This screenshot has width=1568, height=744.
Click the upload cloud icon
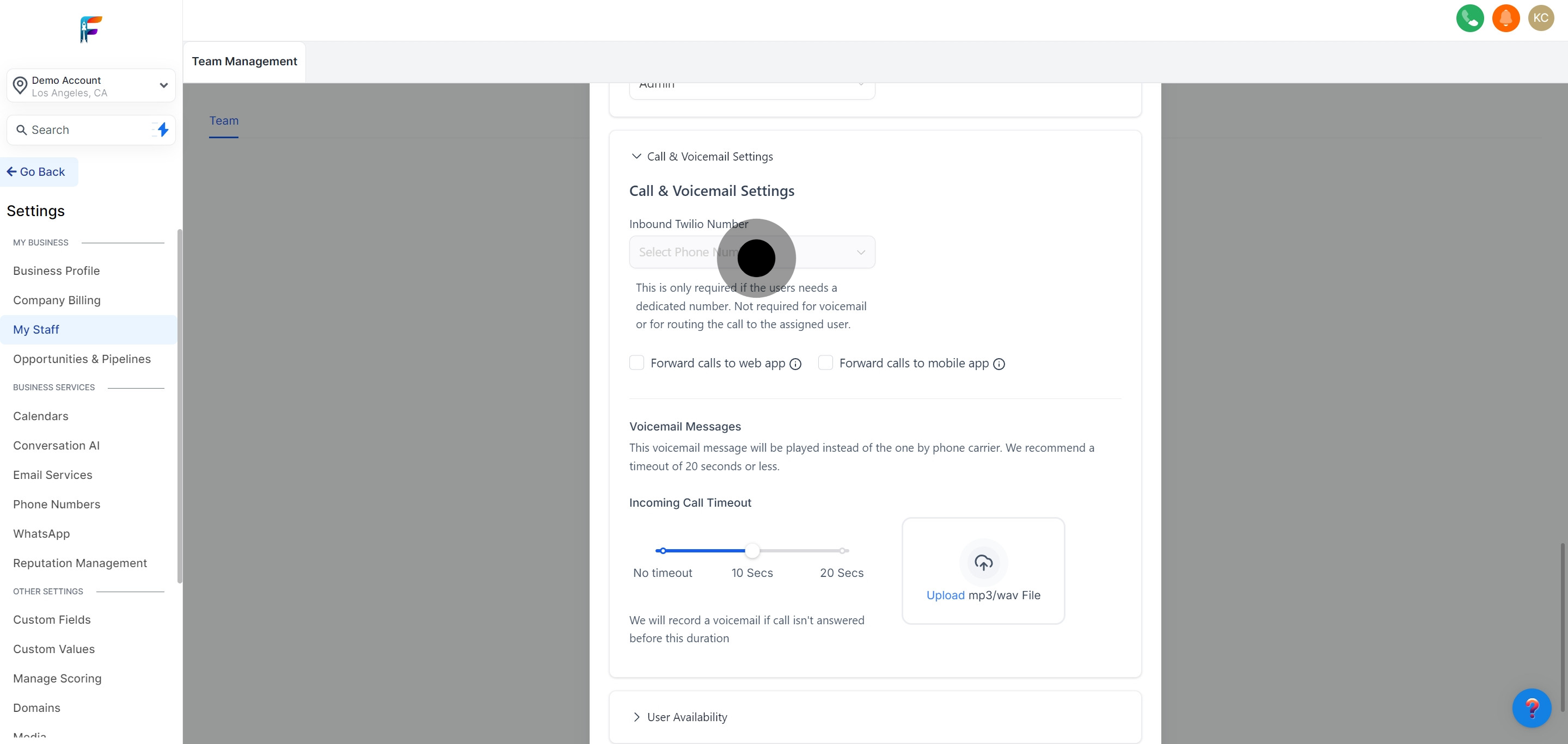coord(983,563)
